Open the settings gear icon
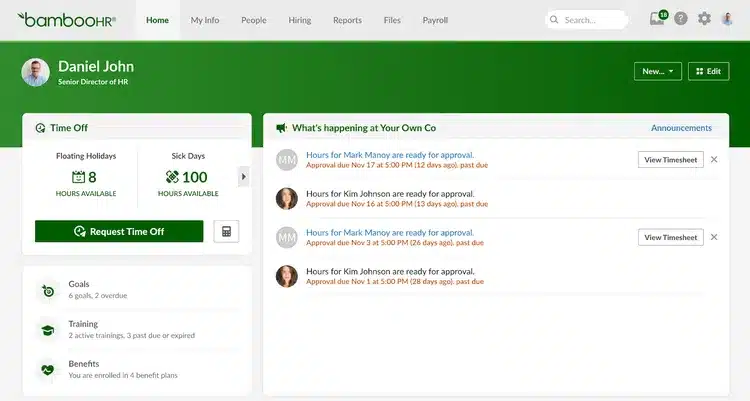This screenshot has height=401, width=750. point(704,19)
